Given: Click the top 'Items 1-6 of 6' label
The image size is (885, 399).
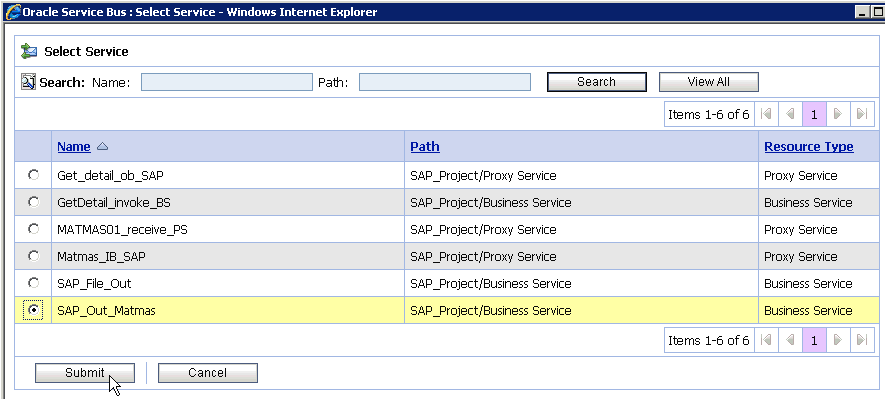Looking at the screenshot, I should [708, 115].
